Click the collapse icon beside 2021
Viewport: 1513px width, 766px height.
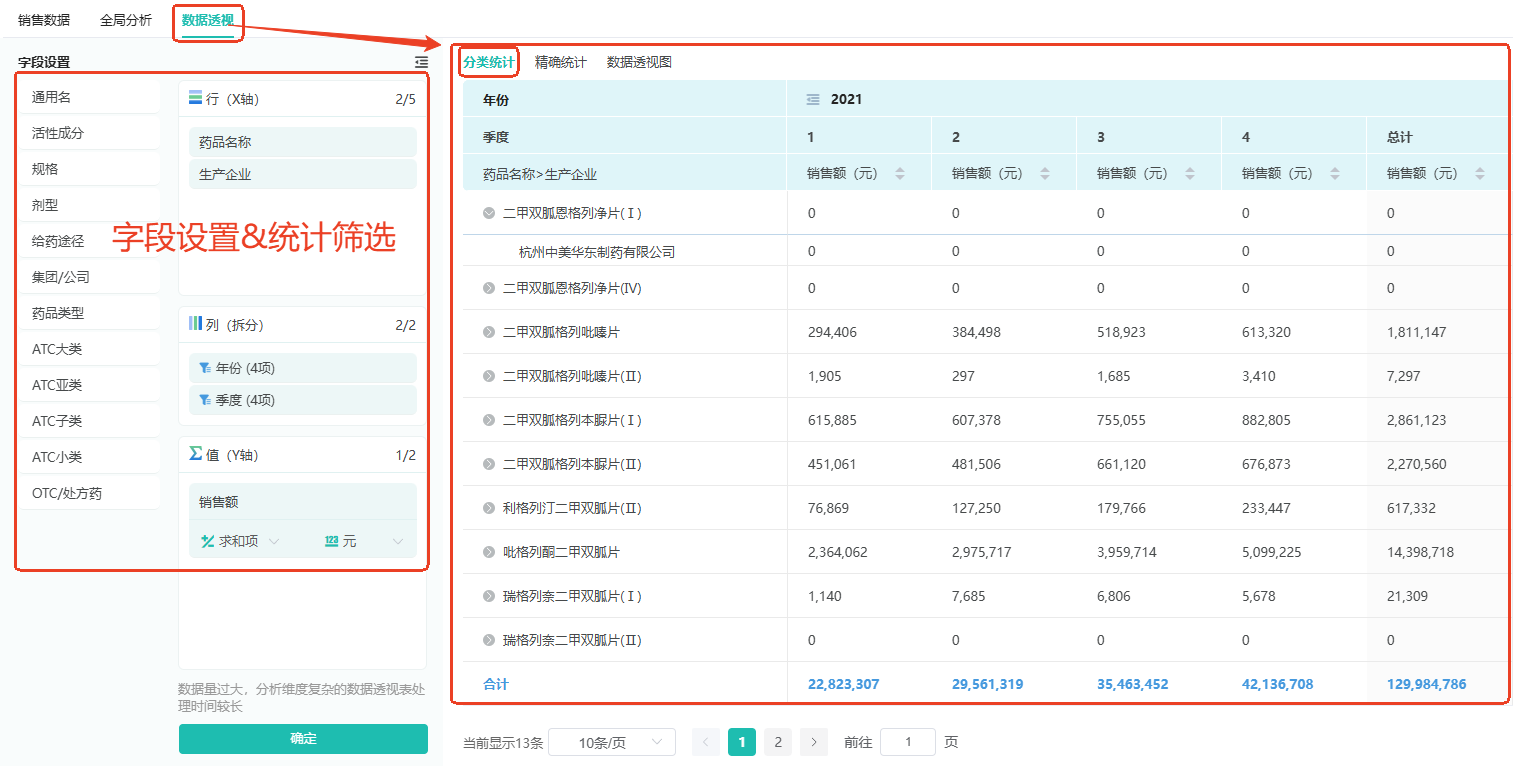pos(813,99)
